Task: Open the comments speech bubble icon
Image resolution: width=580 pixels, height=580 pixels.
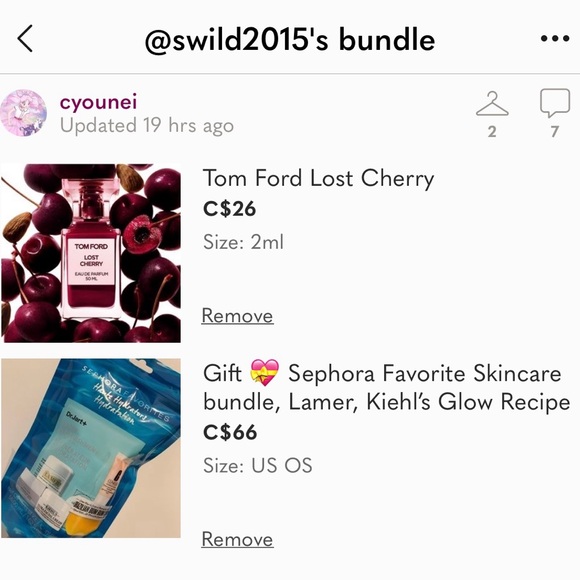Action: [554, 104]
